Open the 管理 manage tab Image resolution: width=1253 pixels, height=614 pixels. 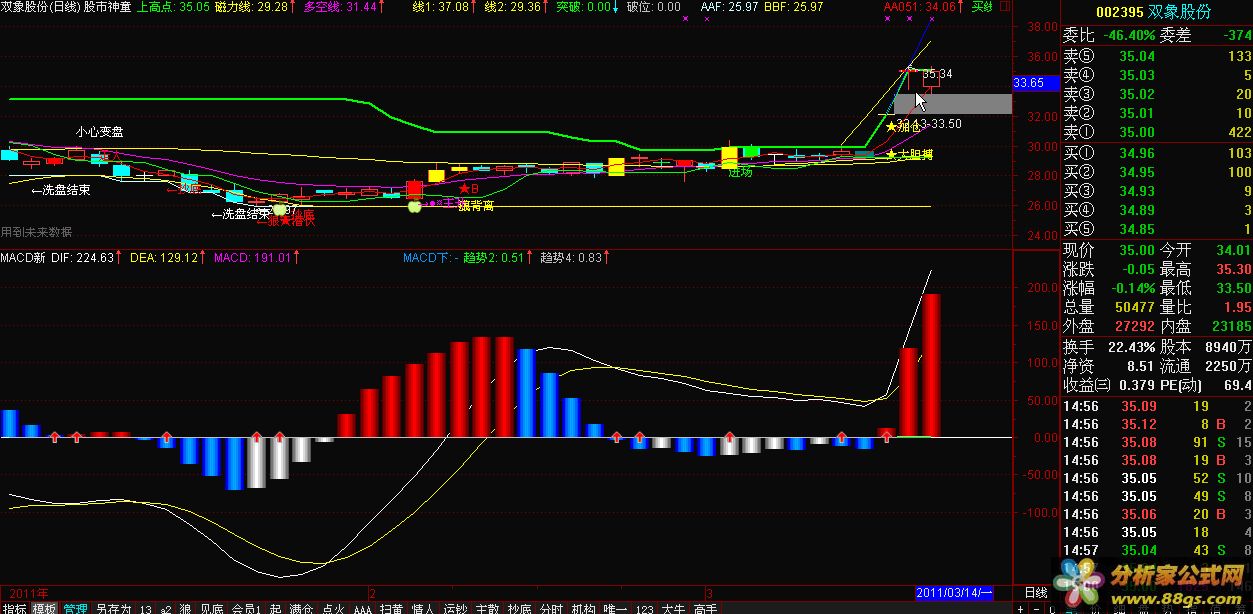pyautogui.click(x=75, y=607)
